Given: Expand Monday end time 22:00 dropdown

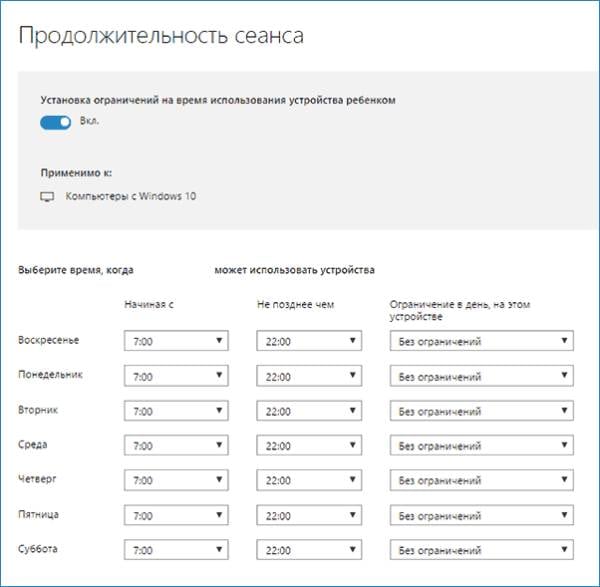Looking at the screenshot, I should [x=309, y=377].
